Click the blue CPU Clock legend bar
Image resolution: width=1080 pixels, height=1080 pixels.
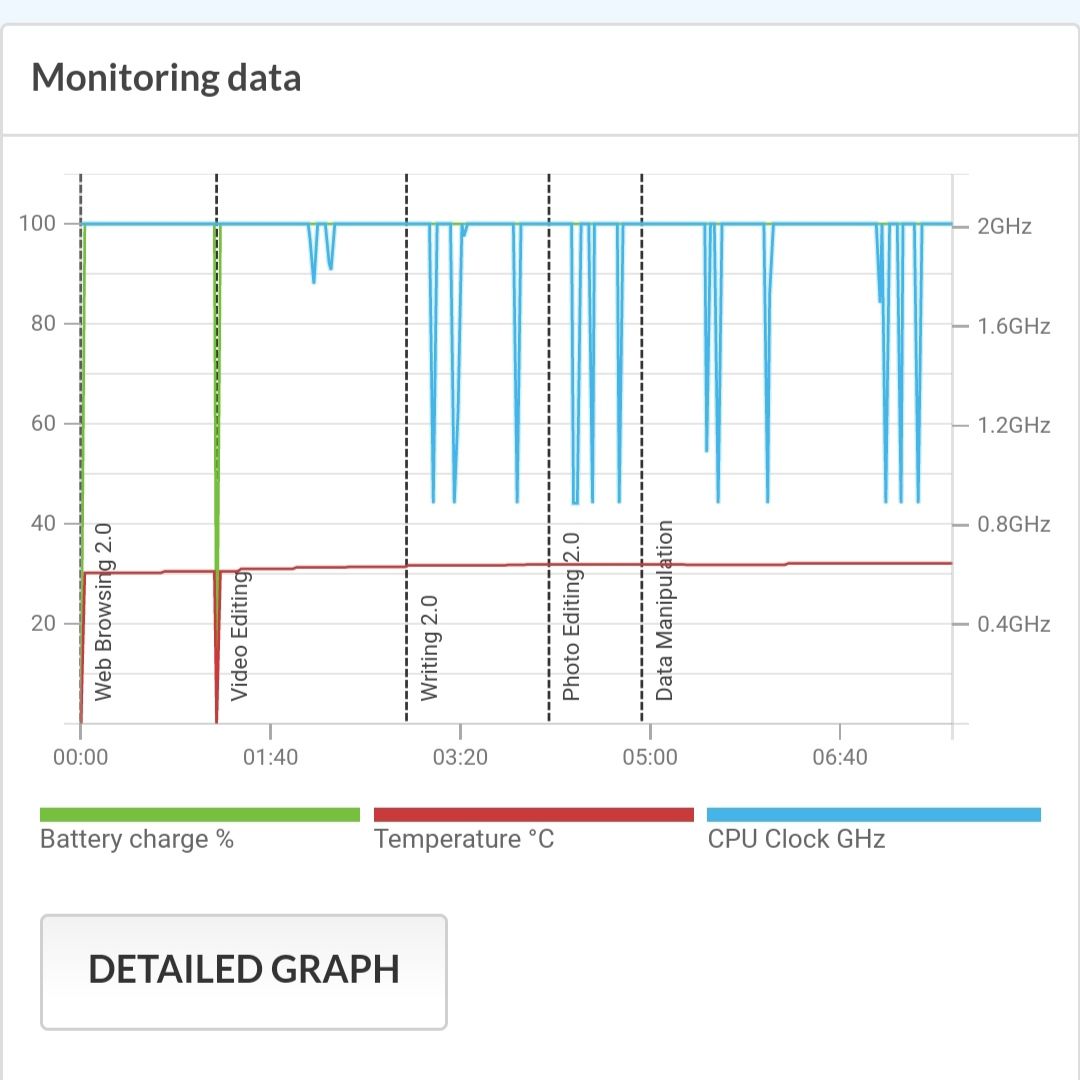pos(873,815)
